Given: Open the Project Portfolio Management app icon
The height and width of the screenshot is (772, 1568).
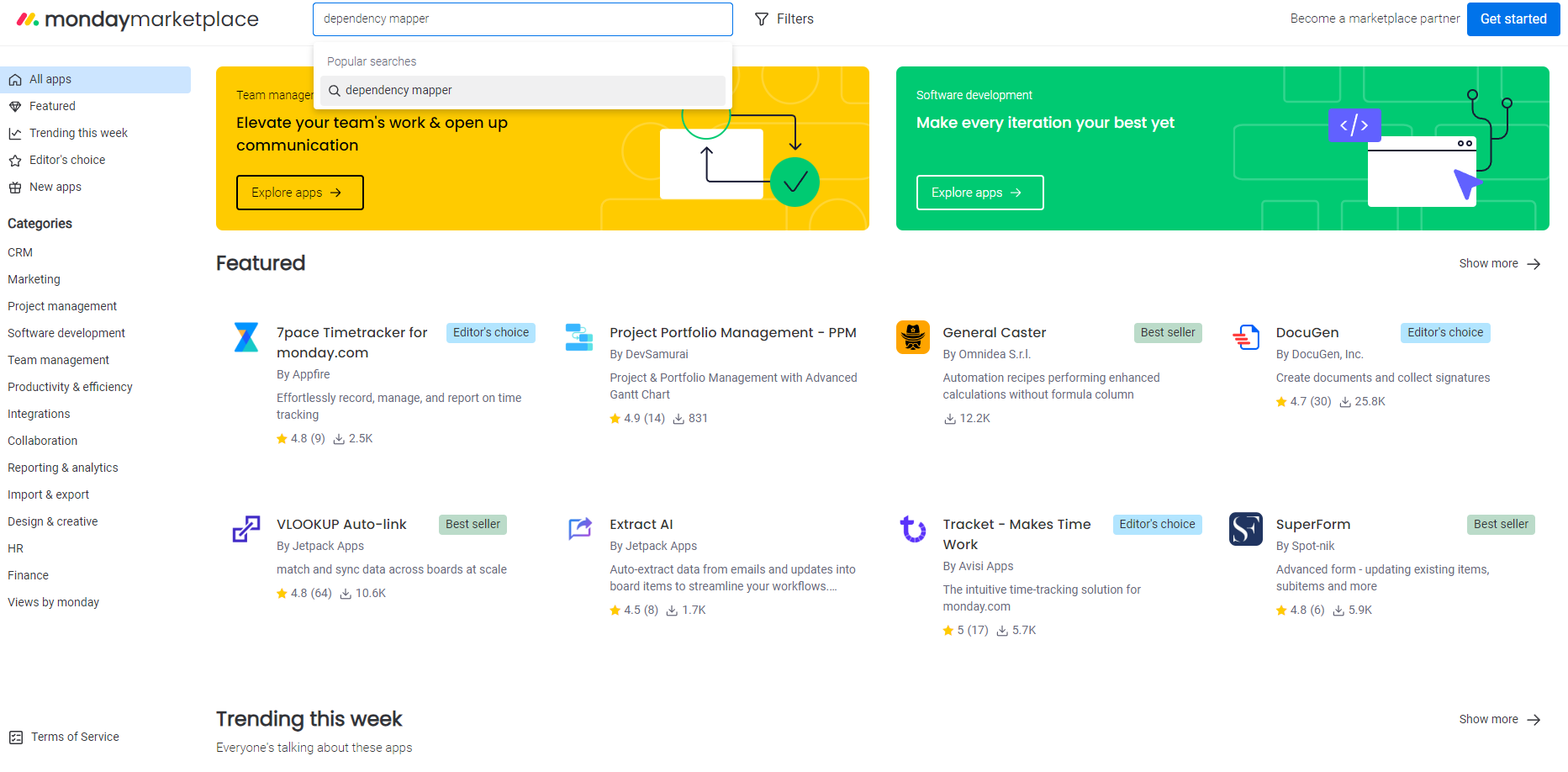Looking at the screenshot, I should (x=579, y=337).
